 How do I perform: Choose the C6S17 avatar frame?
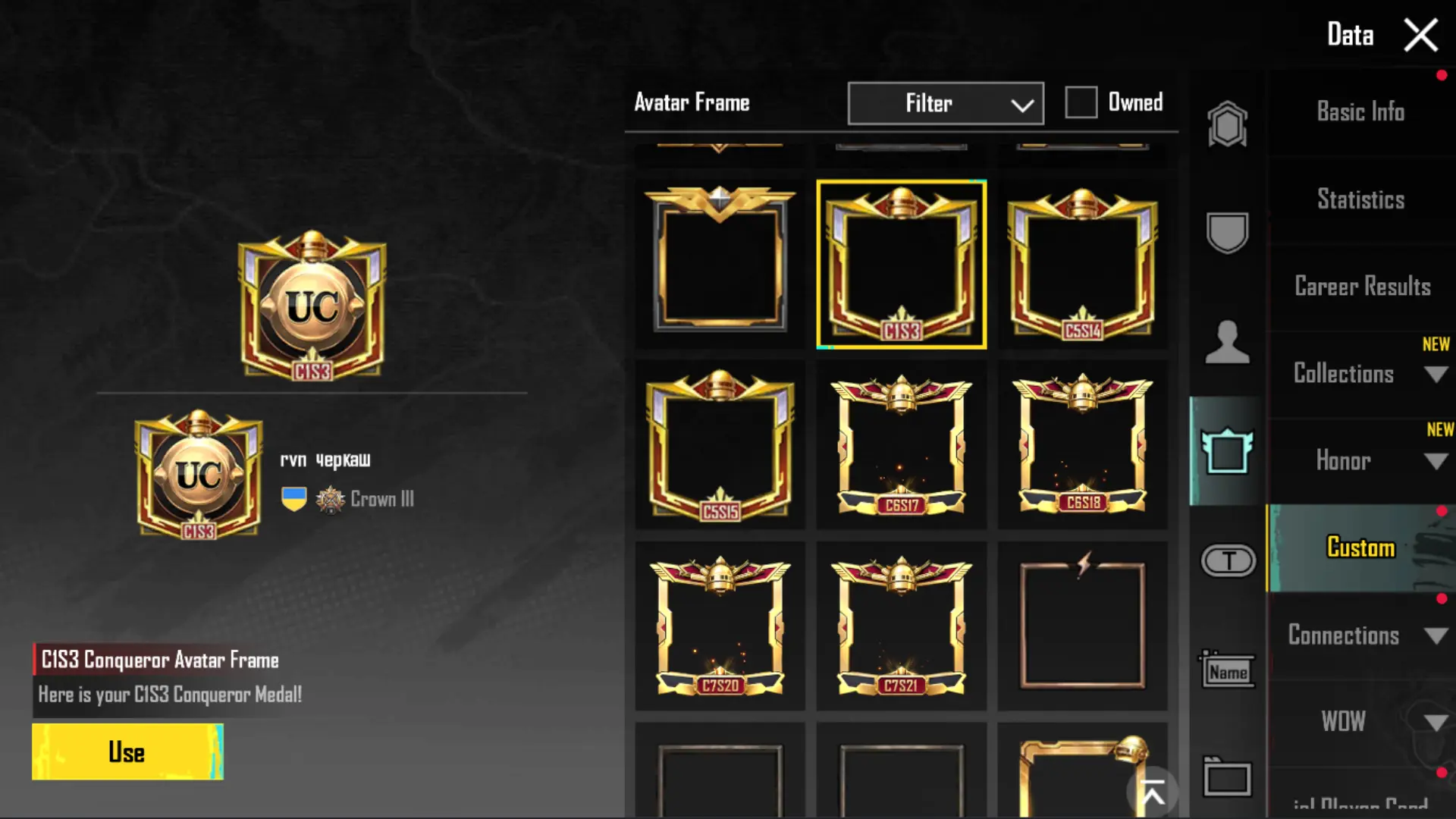901,444
